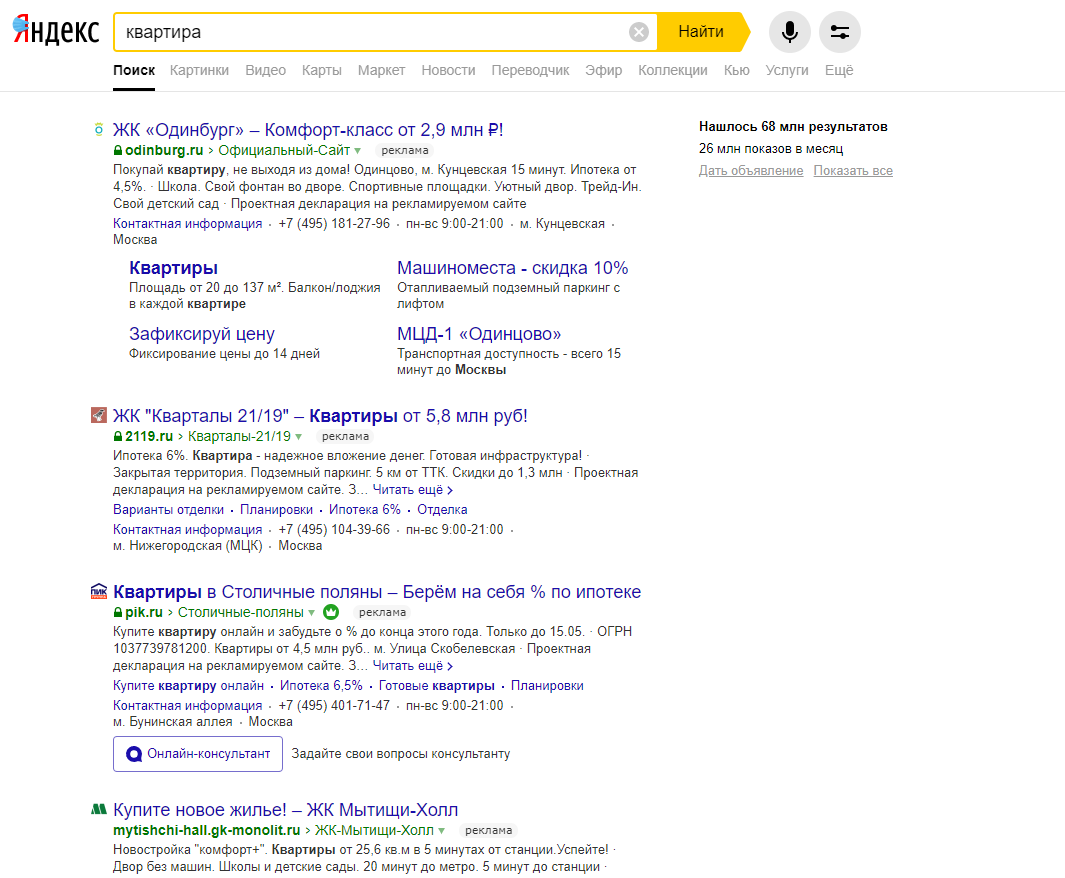Open Готовые квартиры link

437,686
